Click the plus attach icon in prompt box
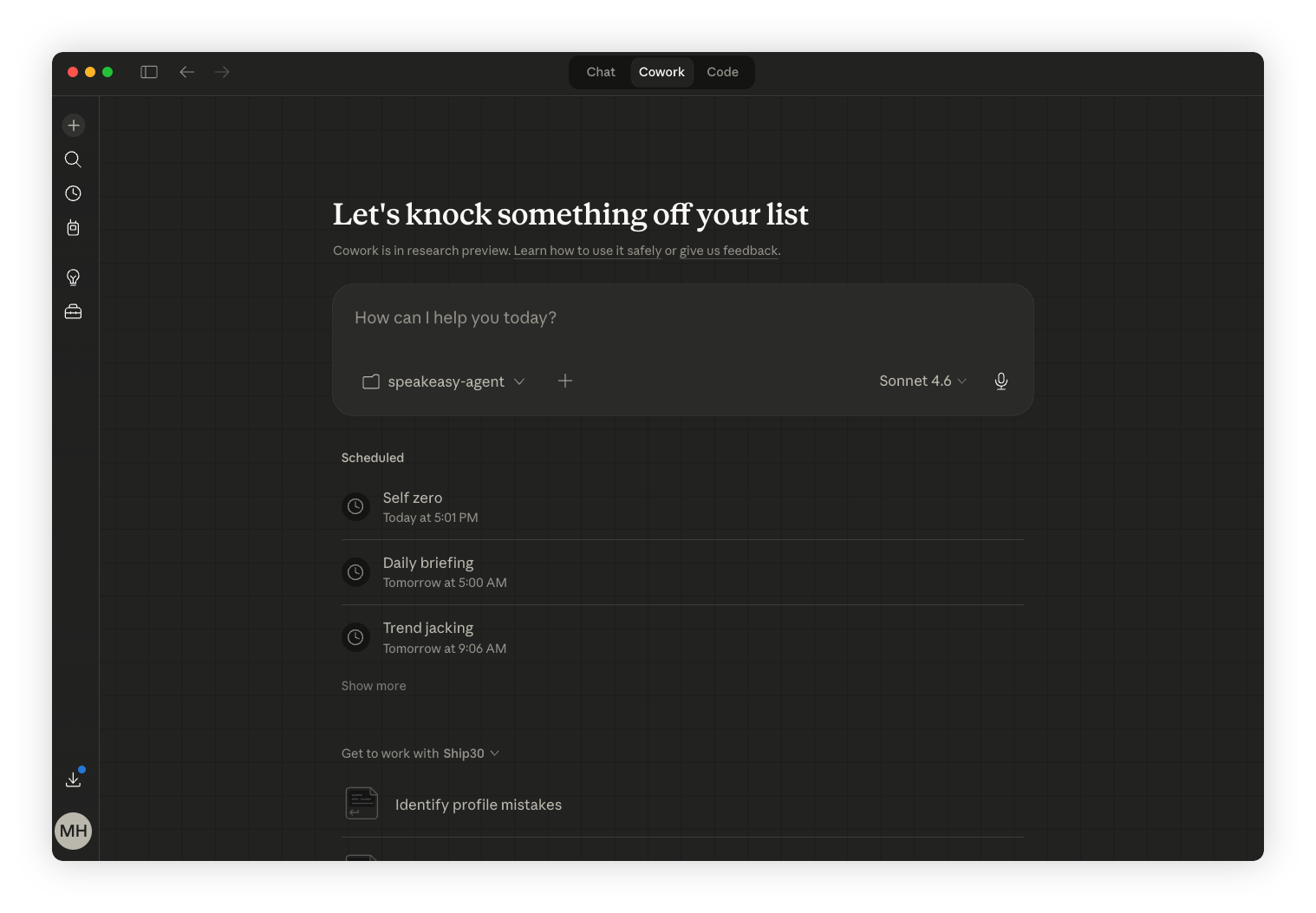The width and height of the screenshot is (1316, 913). pyautogui.click(x=565, y=381)
